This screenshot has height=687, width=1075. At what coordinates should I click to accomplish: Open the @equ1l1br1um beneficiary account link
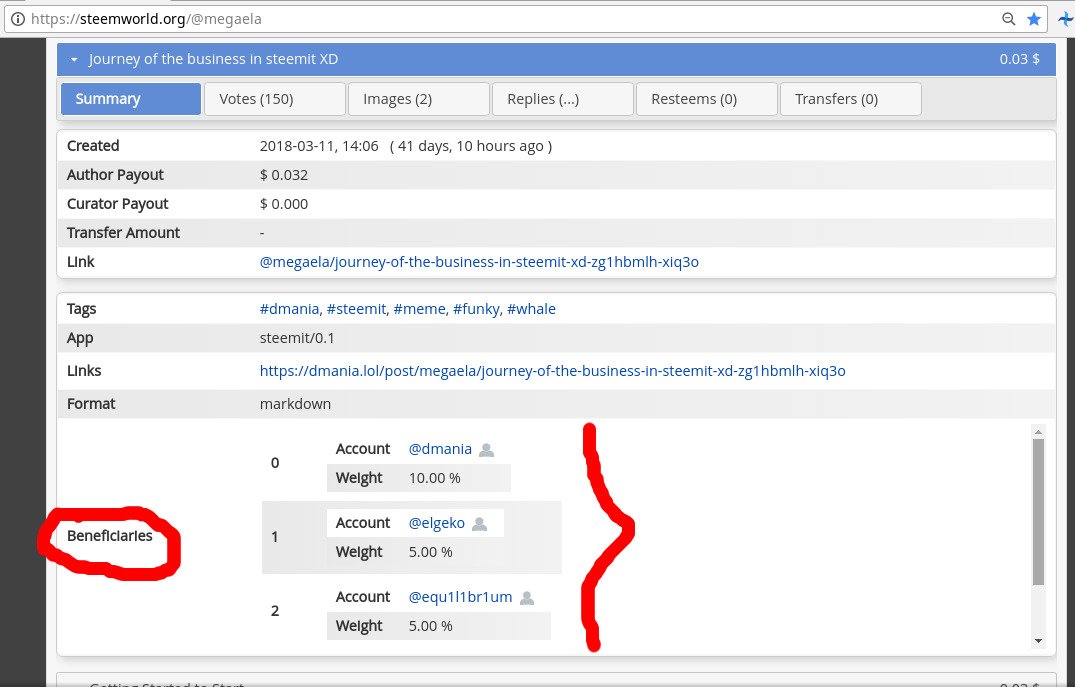point(460,597)
